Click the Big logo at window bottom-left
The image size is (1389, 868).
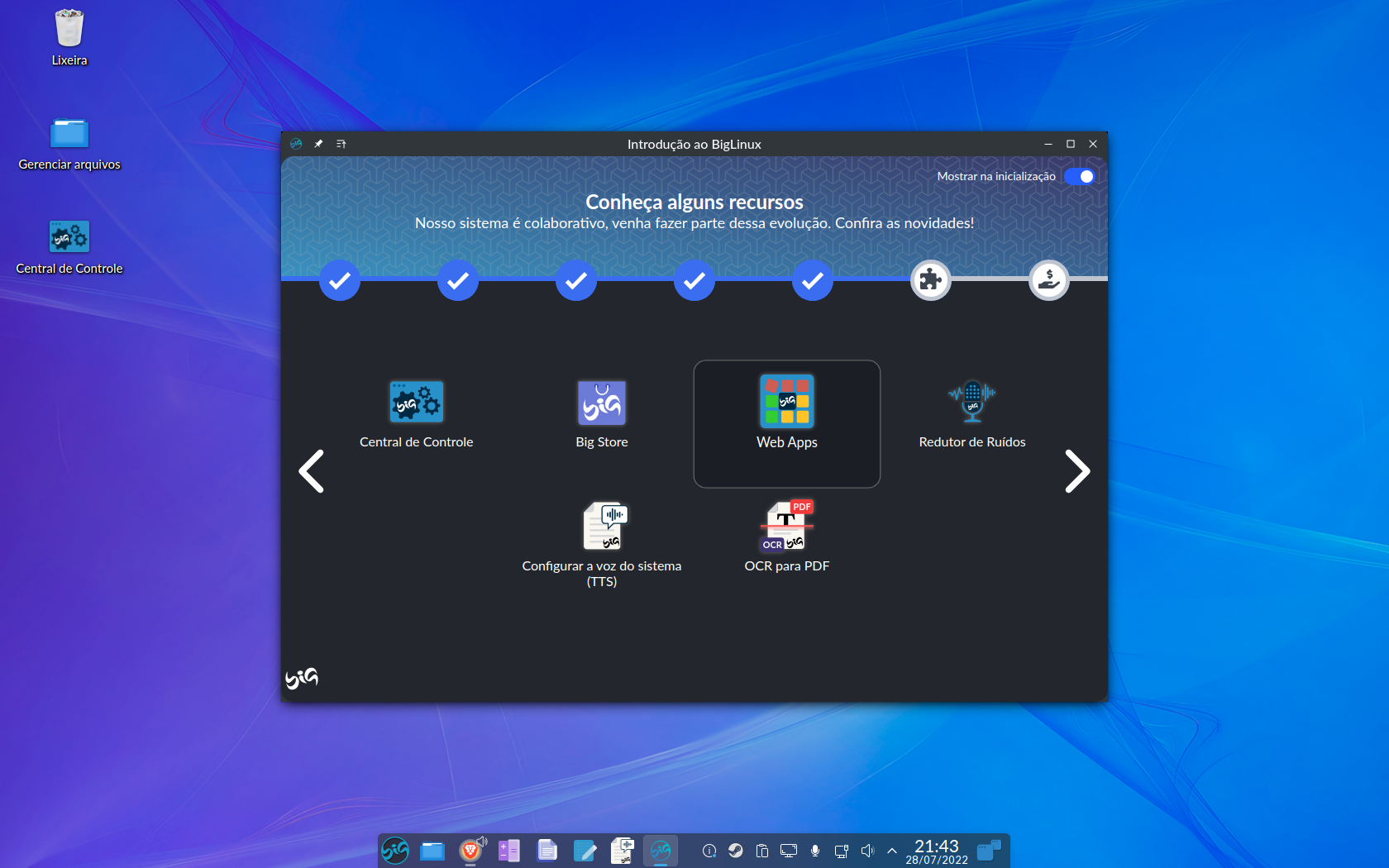point(302,678)
